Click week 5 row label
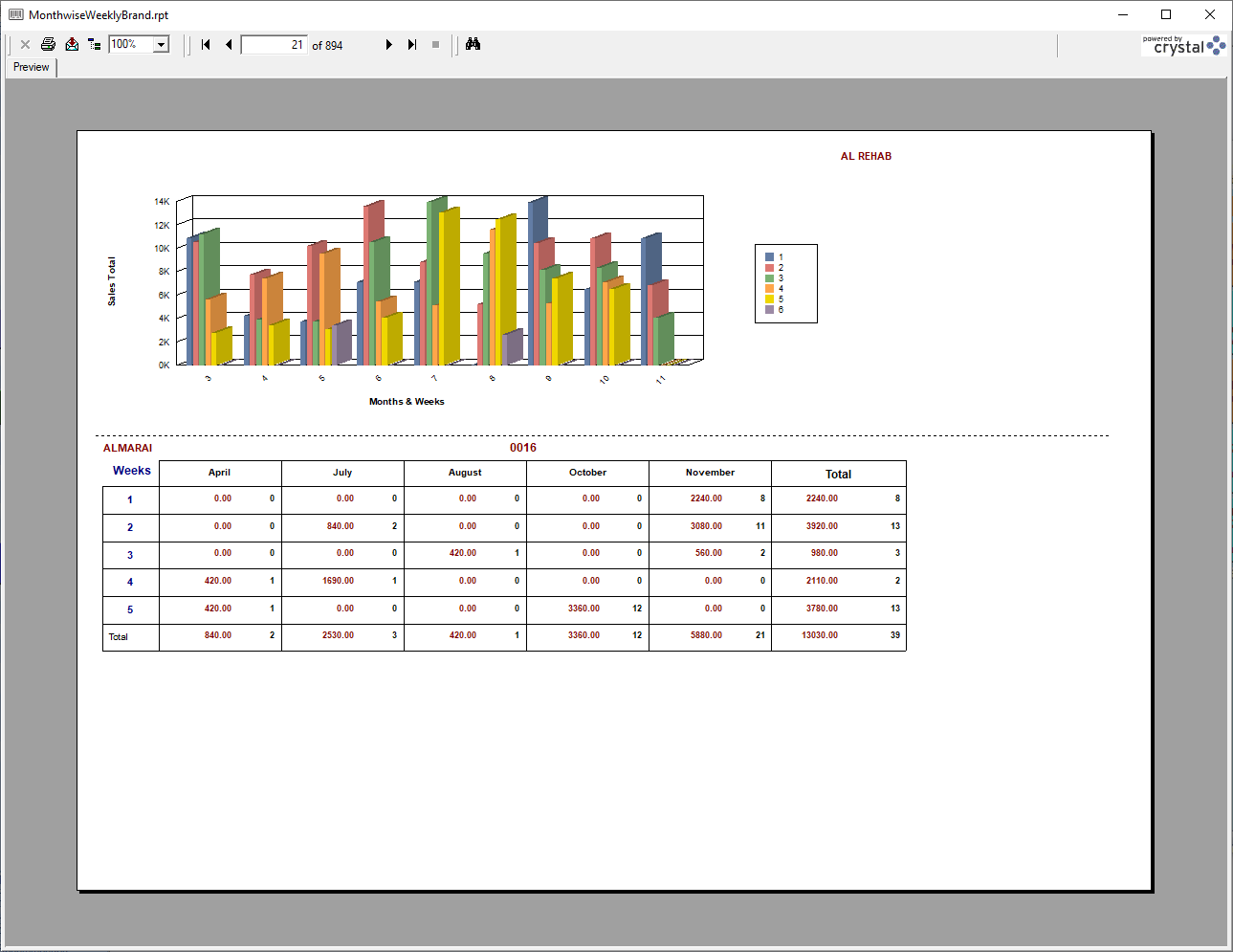This screenshot has height=952, width=1233. [130, 609]
